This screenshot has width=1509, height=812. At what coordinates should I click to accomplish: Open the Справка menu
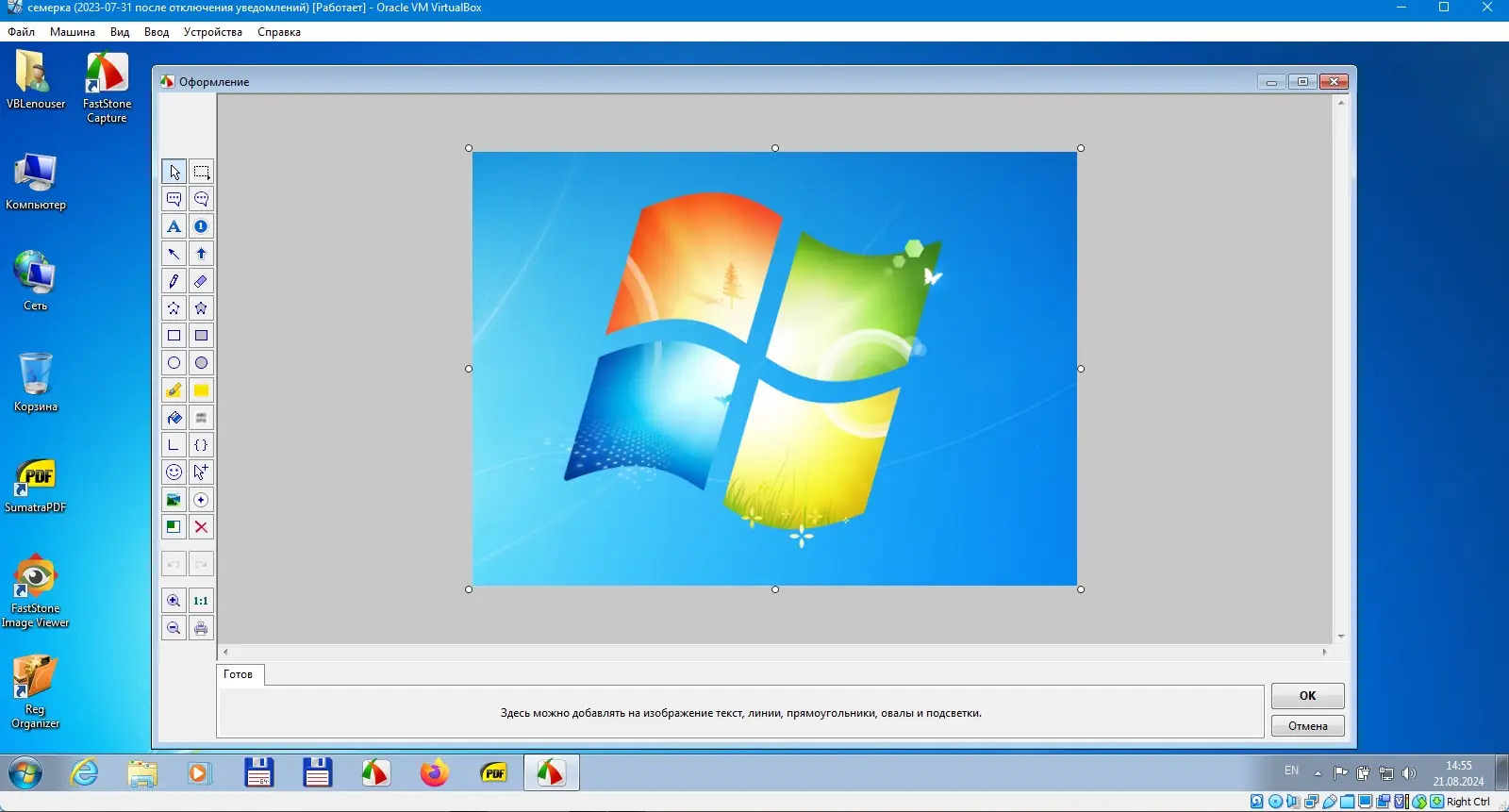[279, 32]
